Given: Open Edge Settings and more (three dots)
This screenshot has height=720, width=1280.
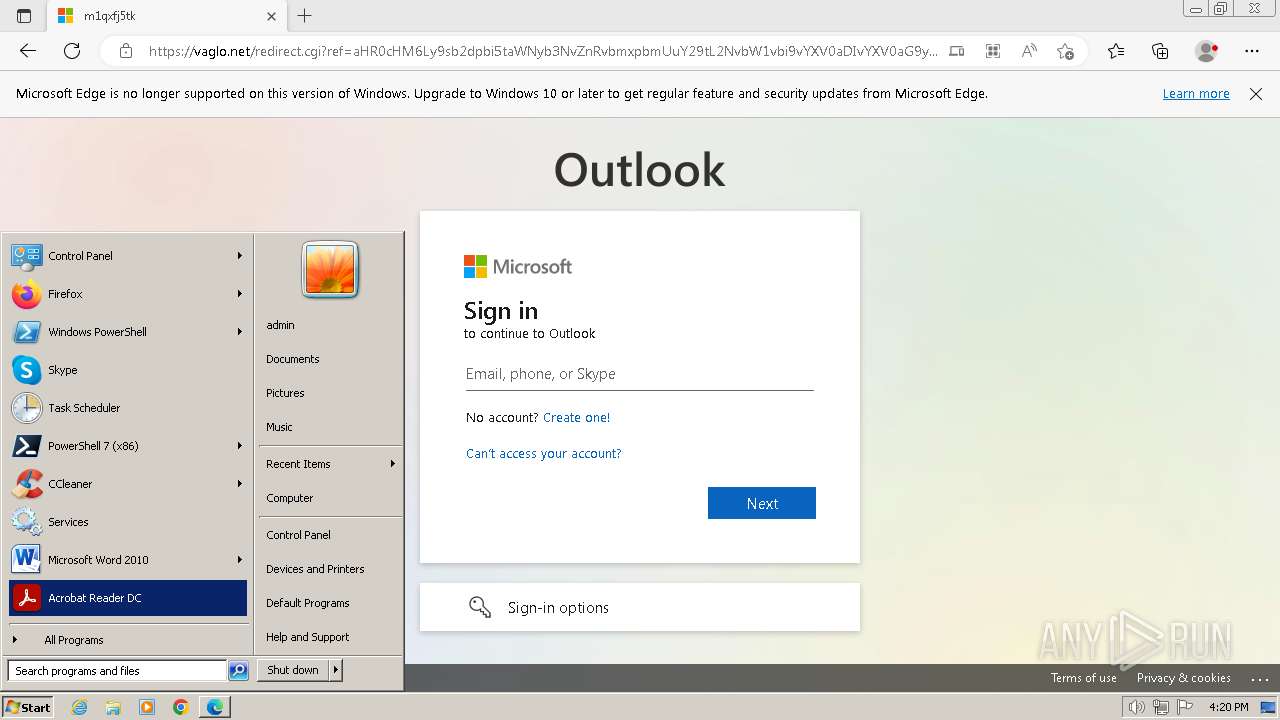Looking at the screenshot, I should click(x=1252, y=51).
